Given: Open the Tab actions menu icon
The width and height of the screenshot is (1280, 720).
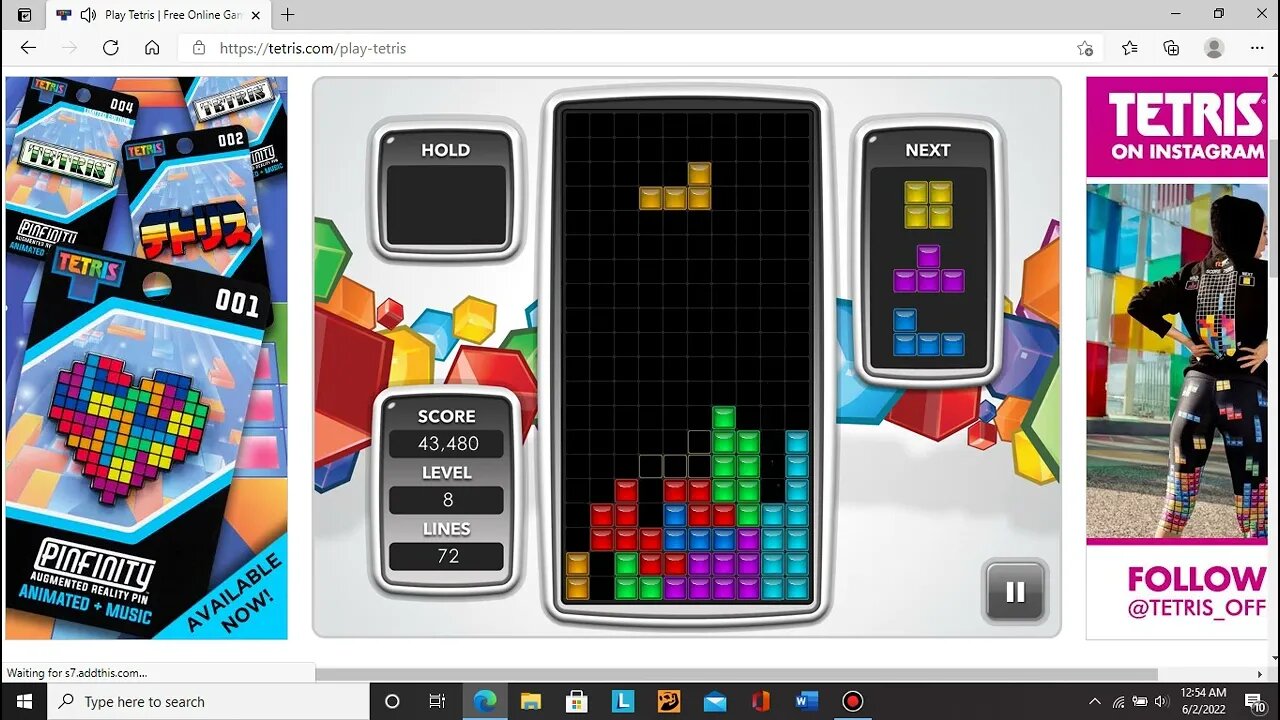Looking at the screenshot, I should pyautogui.click(x=25, y=15).
